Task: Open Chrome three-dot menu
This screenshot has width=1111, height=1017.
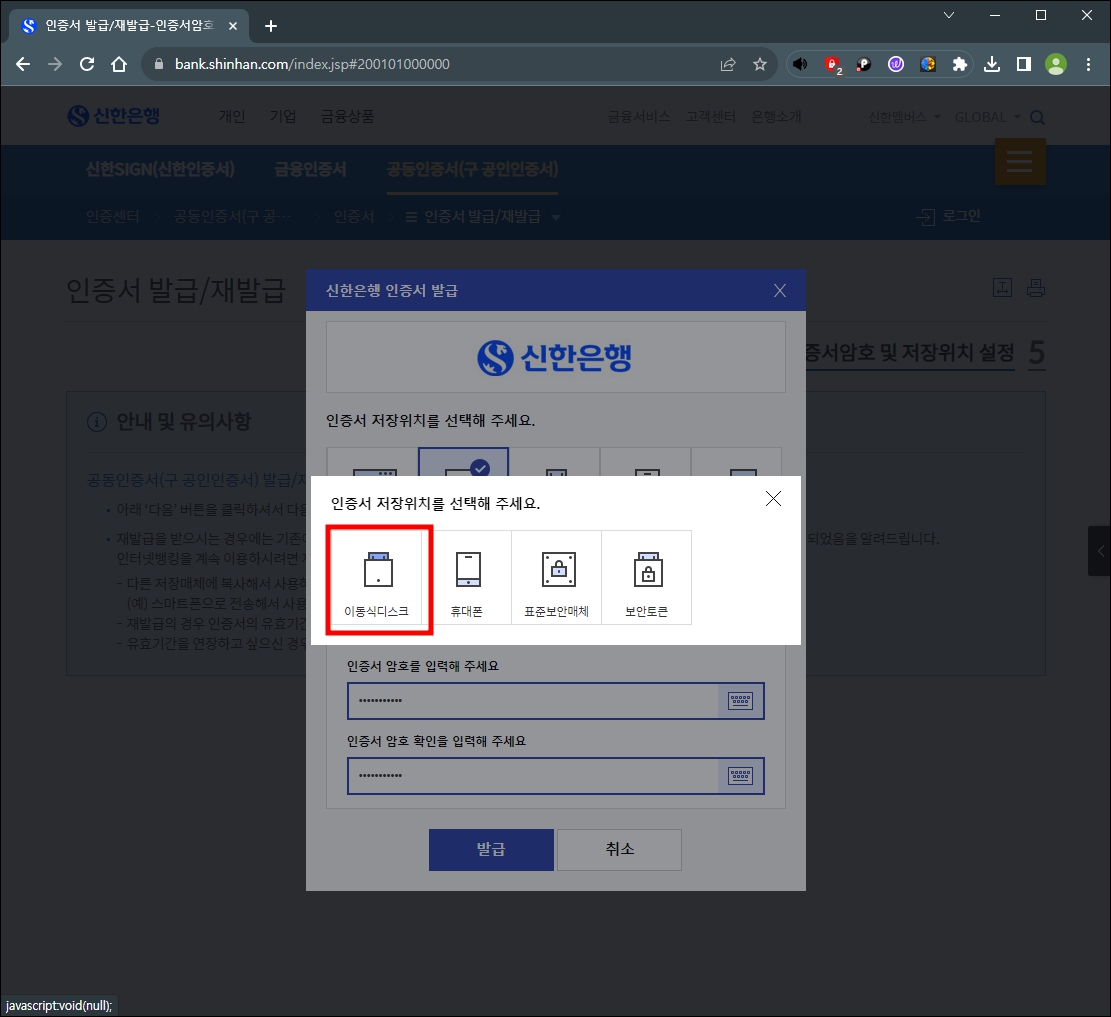Action: click(1088, 64)
